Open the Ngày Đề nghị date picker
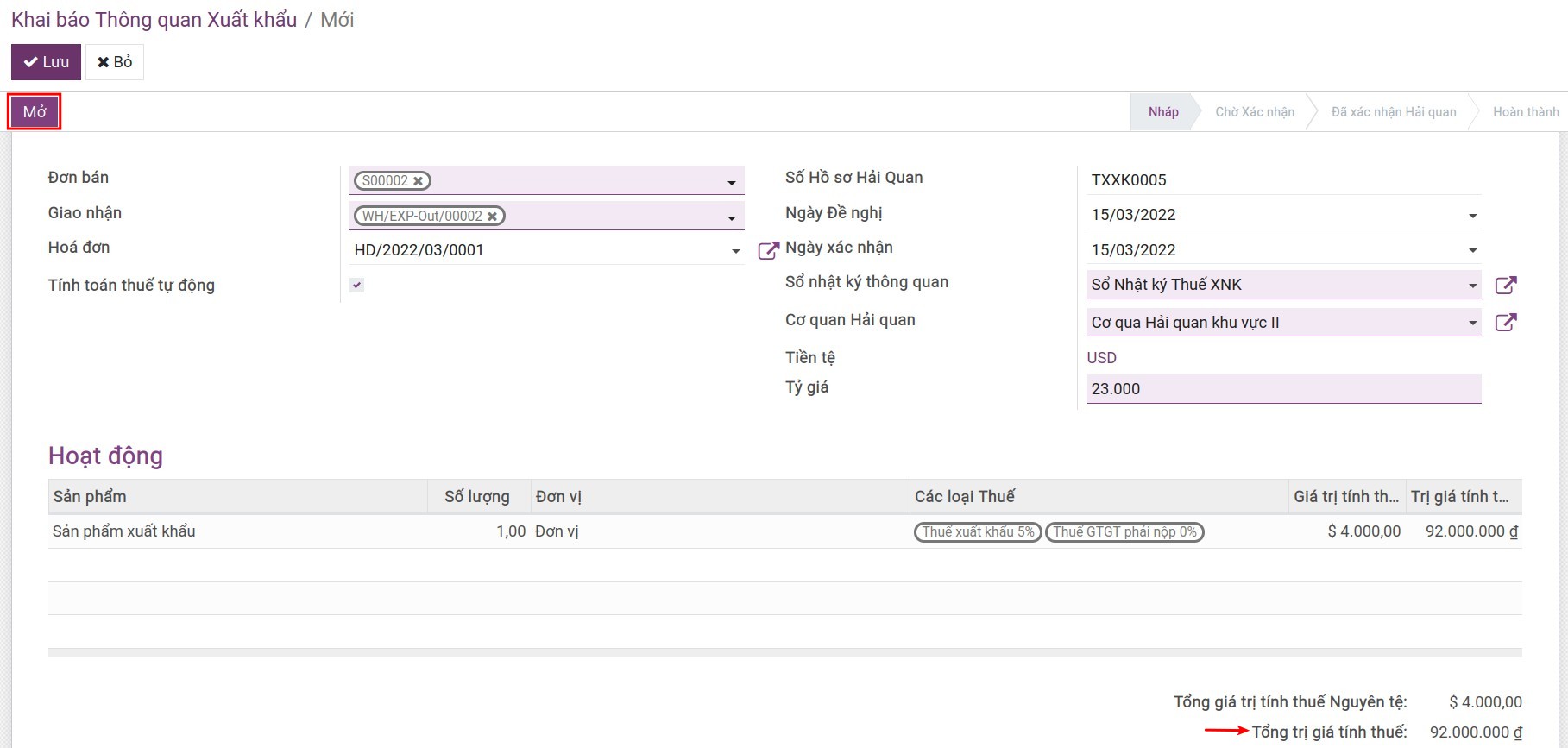1568x748 pixels. click(1472, 216)
